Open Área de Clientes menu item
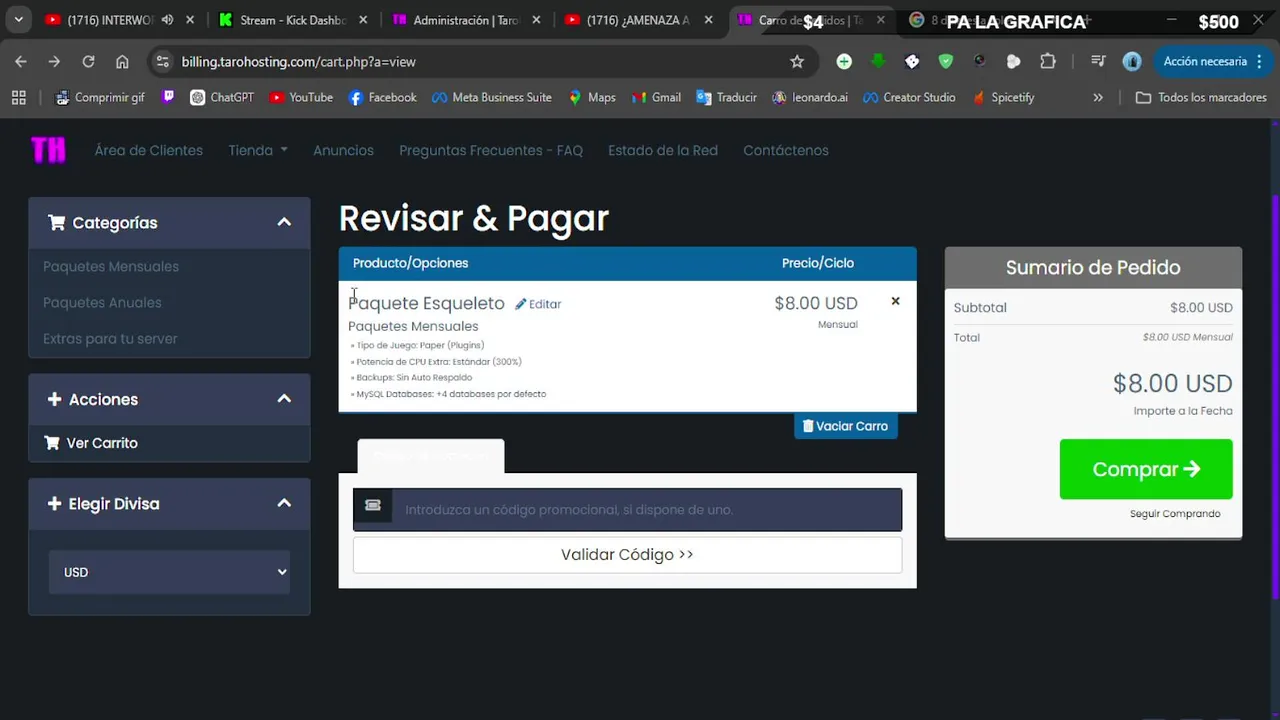This screenshot has width=1280, height=720. click(149, 150)
